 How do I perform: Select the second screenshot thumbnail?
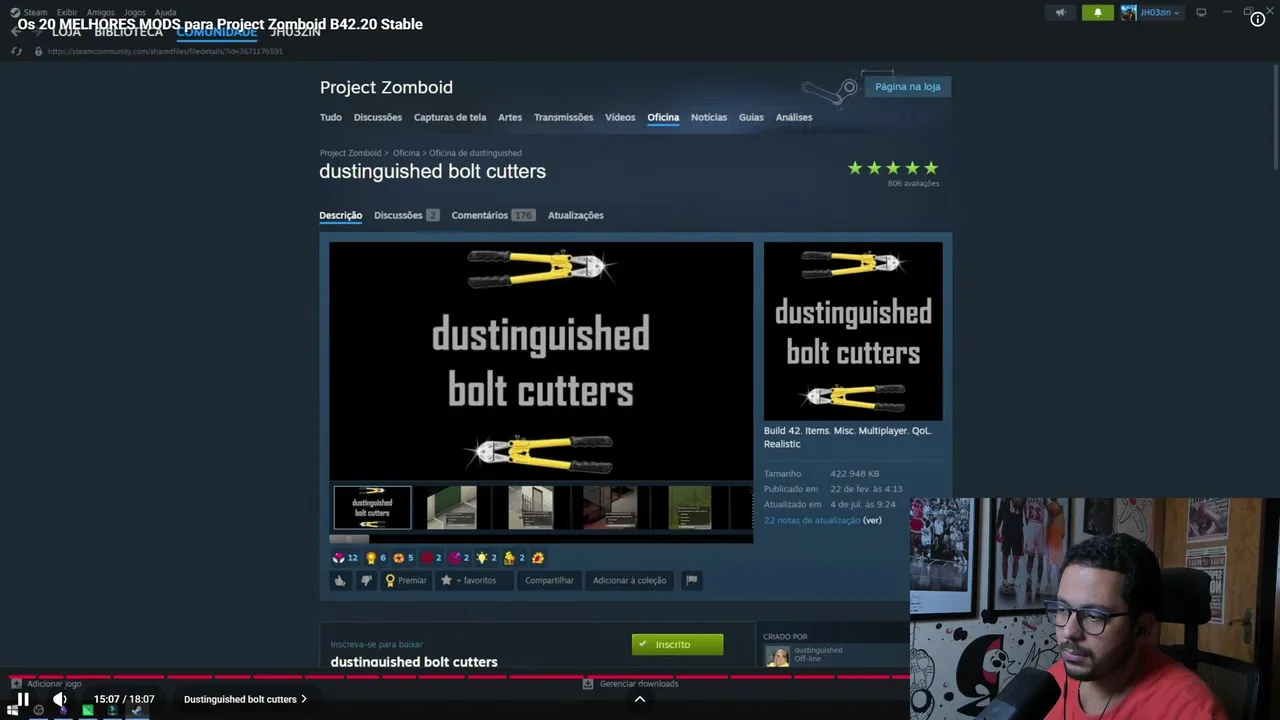pos(452,508)
